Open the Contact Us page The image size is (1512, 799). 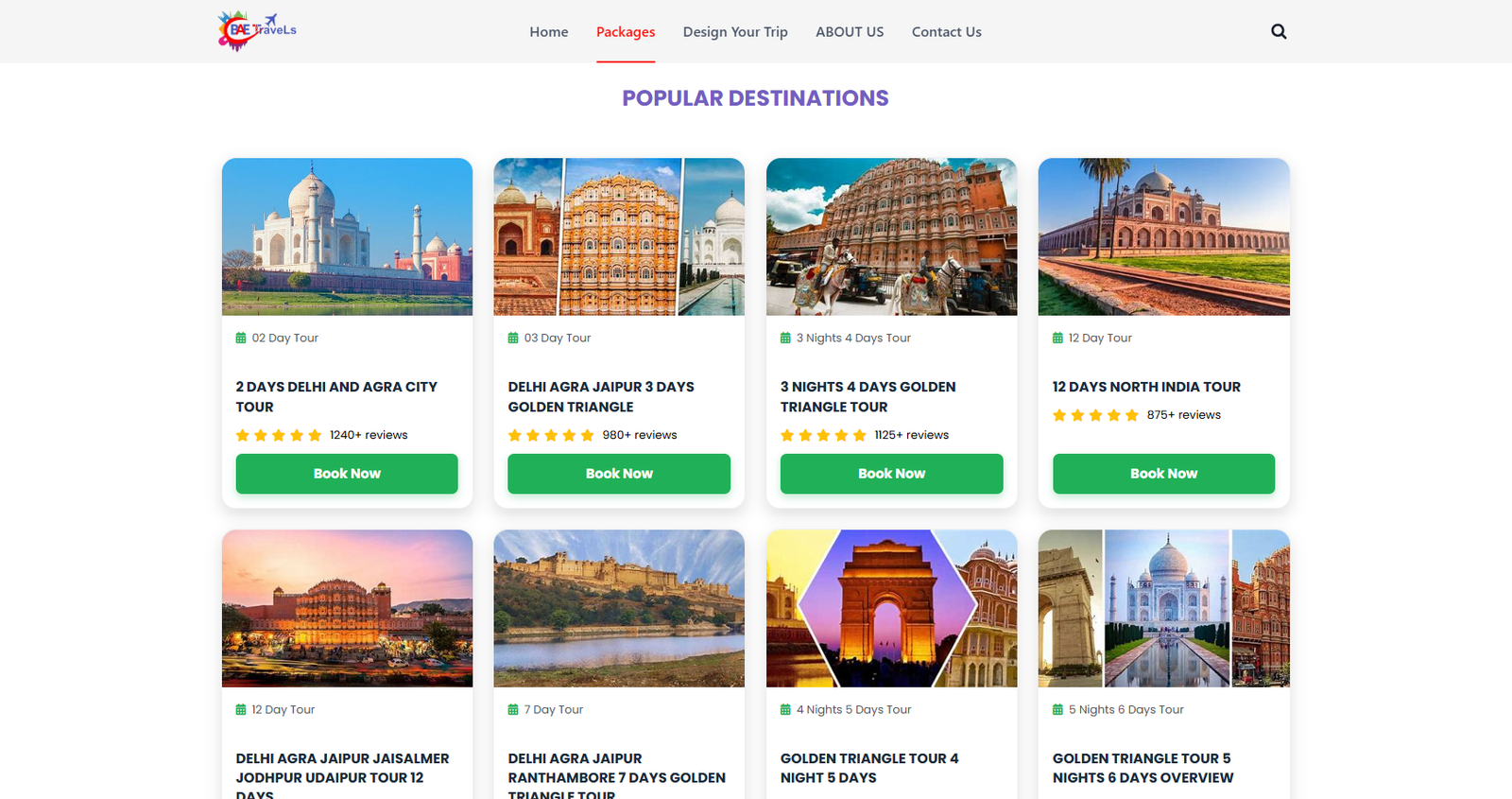click(946, 32)
